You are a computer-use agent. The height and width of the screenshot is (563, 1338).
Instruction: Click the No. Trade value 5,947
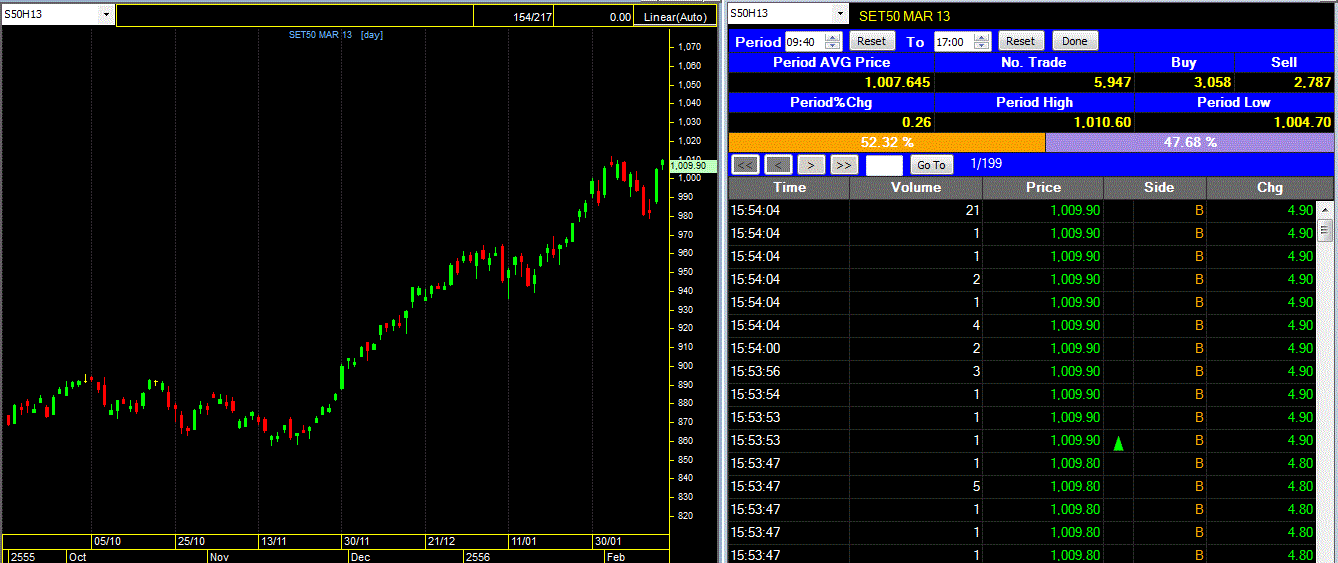tap(1112, 82)
